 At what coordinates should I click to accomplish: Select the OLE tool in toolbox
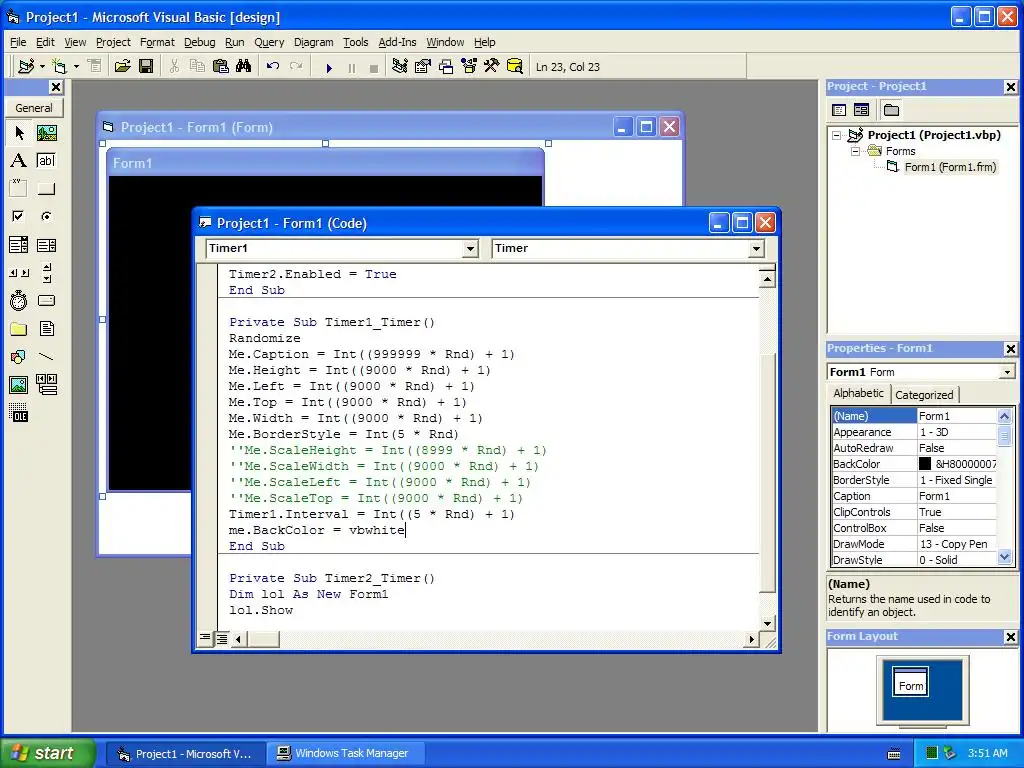click(19, 413)
